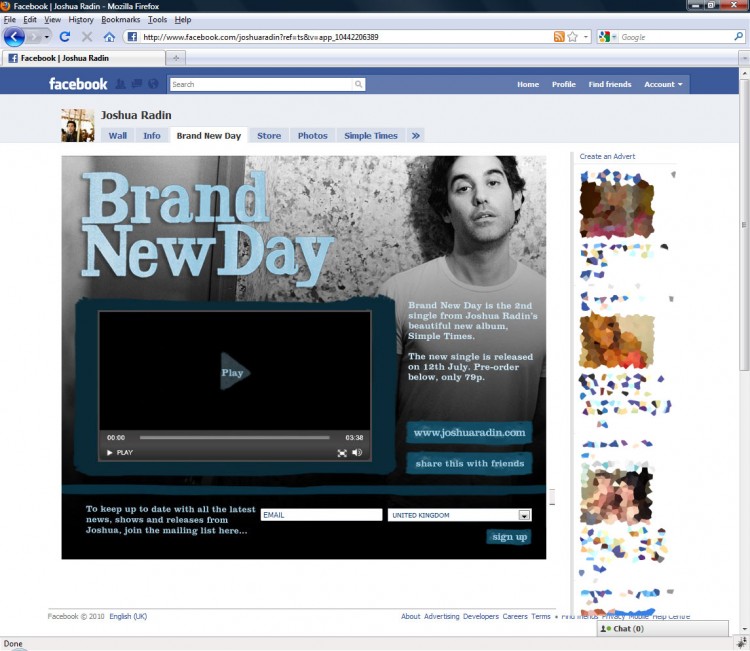The width and height of the screenshot is (750, 651).
Task: Open Joshua Radin profile picture
Action: pos(77,125)
